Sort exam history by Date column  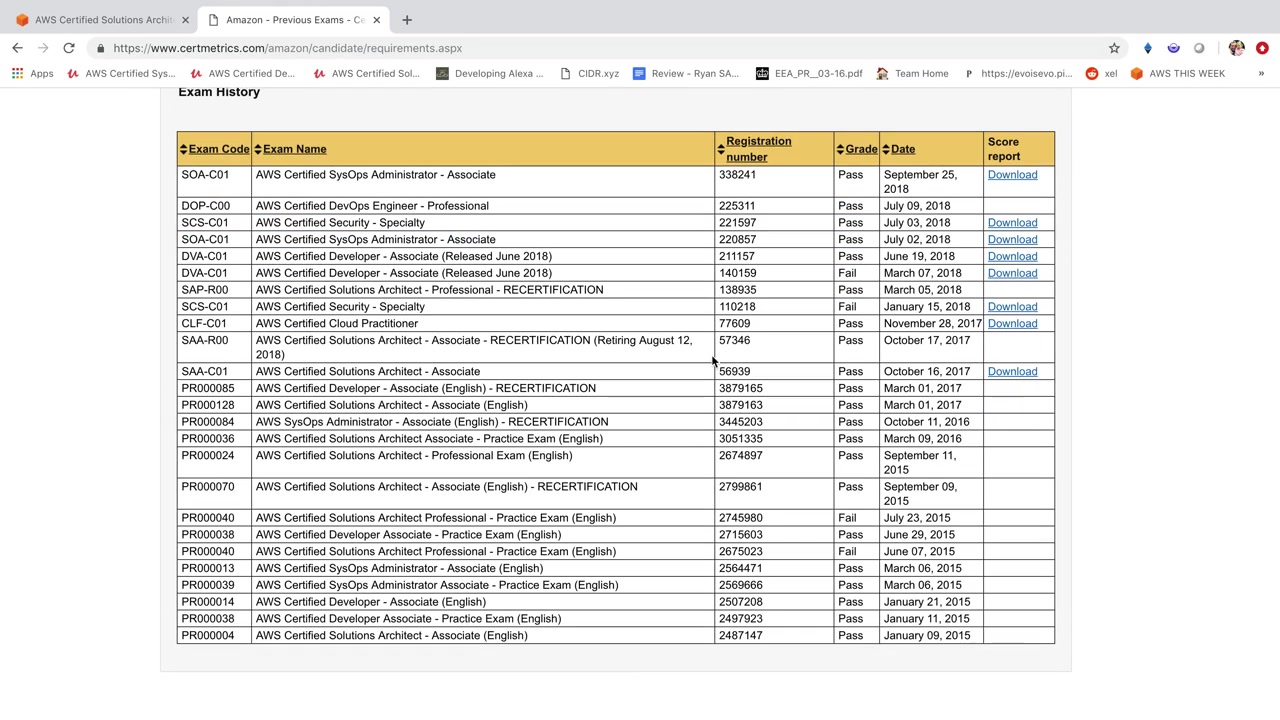click(902, 149)
